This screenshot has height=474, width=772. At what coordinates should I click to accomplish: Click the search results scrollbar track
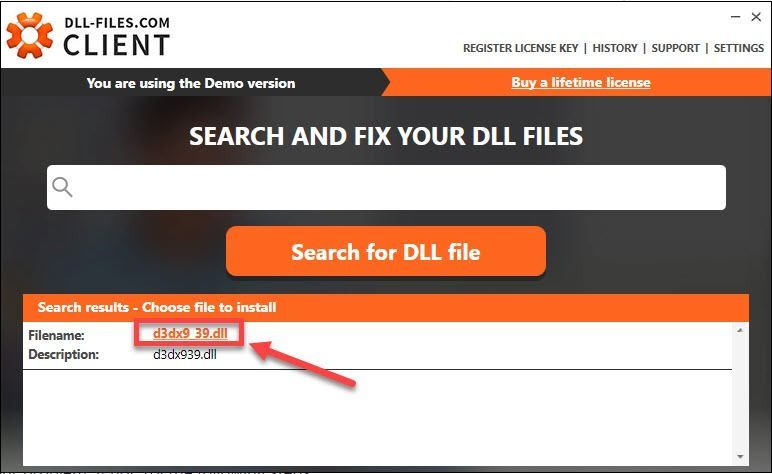[x=740, y=394]
